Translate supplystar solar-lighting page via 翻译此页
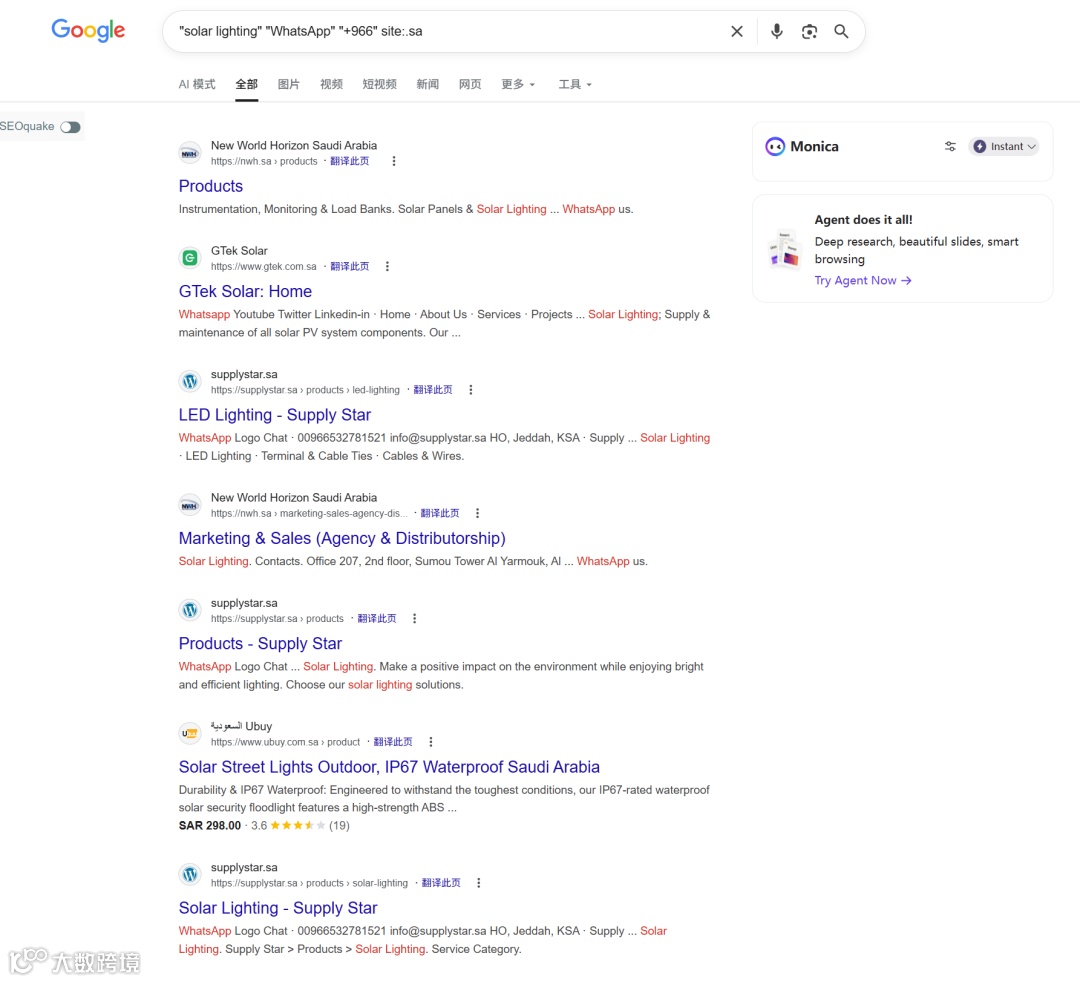 pos(441,883)
